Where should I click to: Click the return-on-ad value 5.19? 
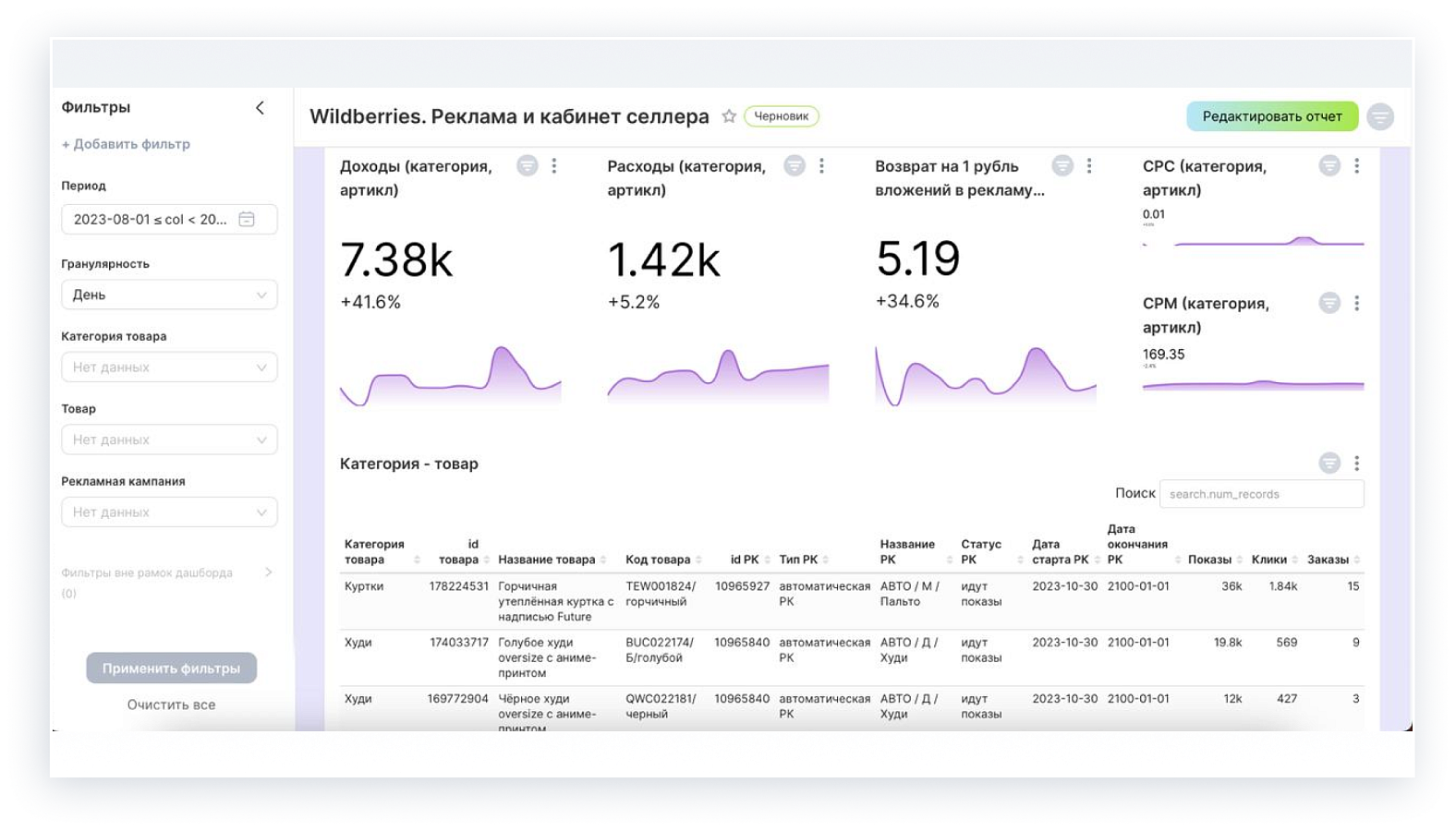click(918, 259)
